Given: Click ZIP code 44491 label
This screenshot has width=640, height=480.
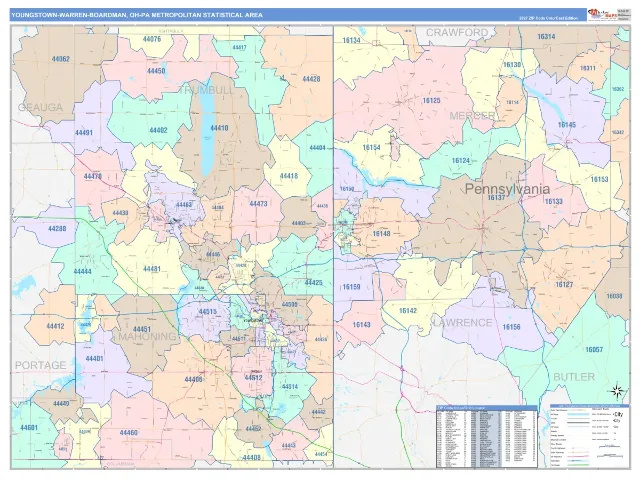Looking at the screenshot, I should point(84,133).
